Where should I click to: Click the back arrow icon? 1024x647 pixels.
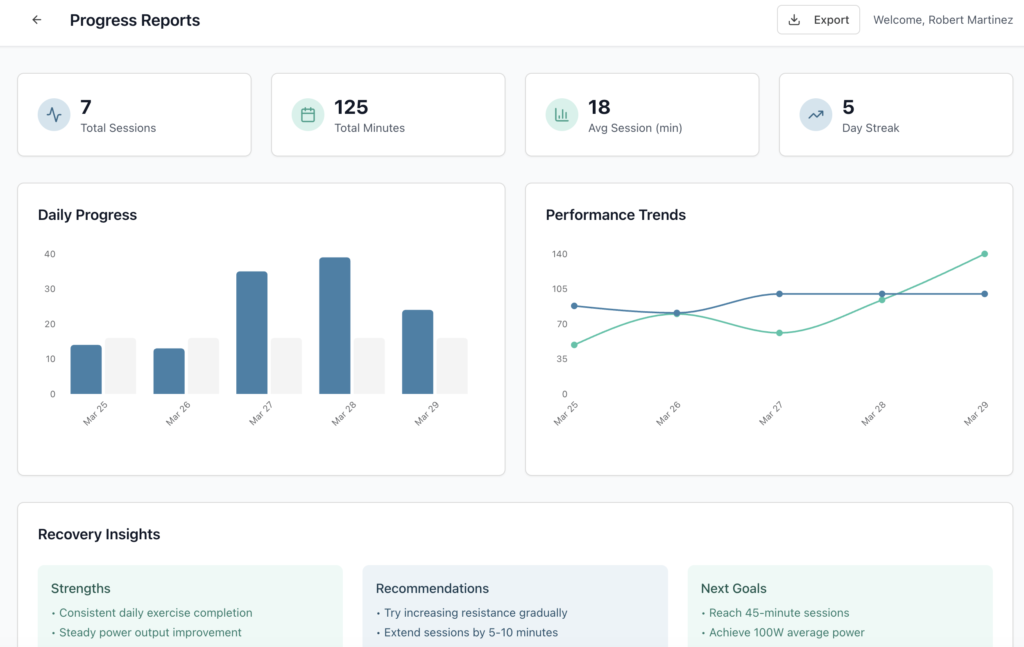(x=37, y=20)
